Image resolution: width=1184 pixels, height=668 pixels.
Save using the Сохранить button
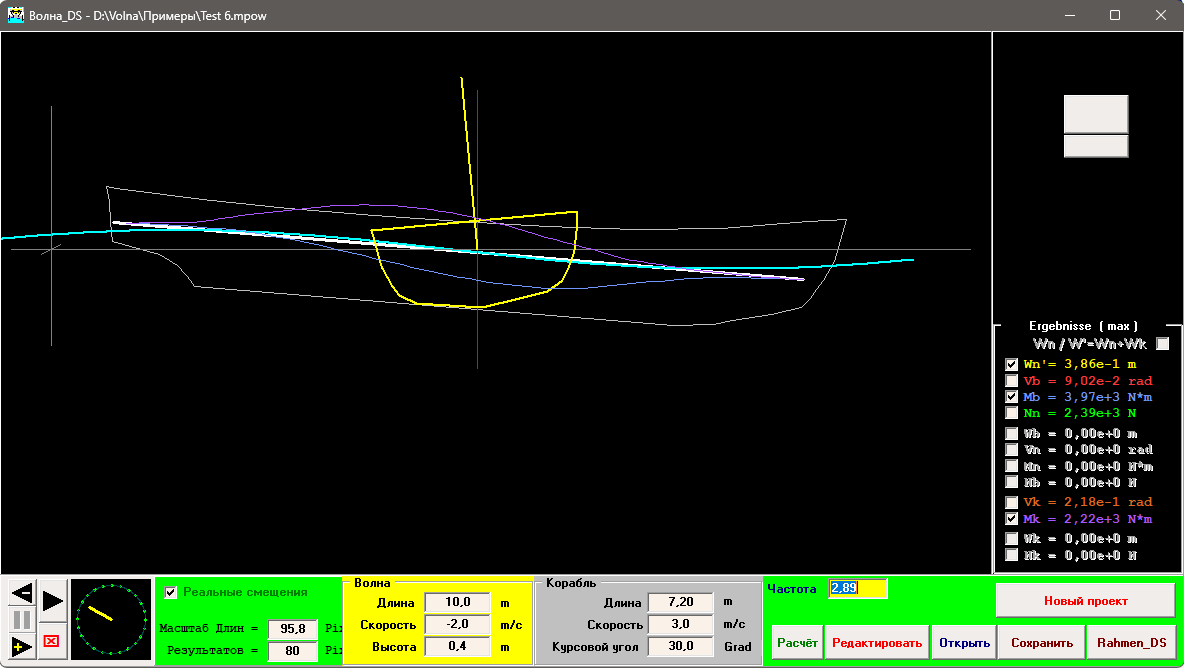1041,643
